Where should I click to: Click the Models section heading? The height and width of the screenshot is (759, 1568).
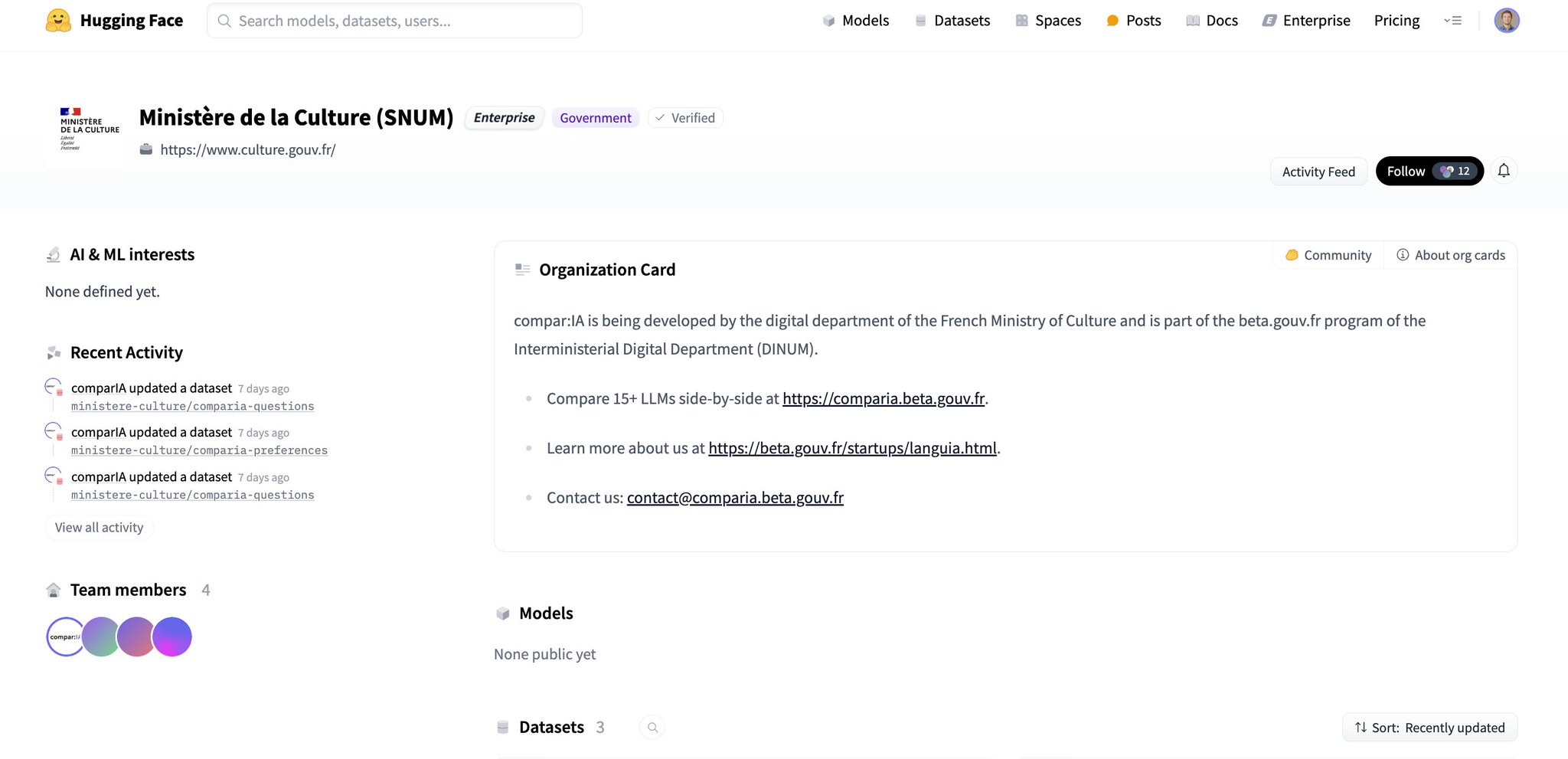click(546, 613)
